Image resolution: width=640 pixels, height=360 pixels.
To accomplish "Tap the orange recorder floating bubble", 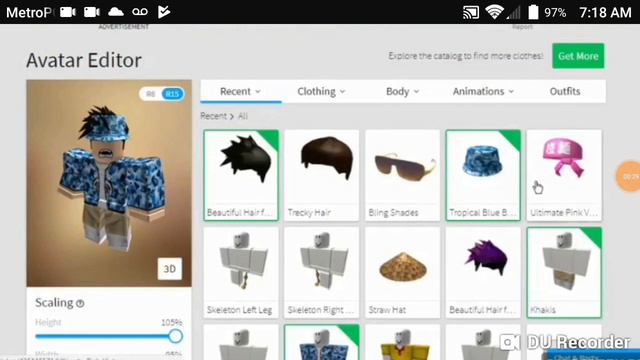I will (x=629, y=176).
